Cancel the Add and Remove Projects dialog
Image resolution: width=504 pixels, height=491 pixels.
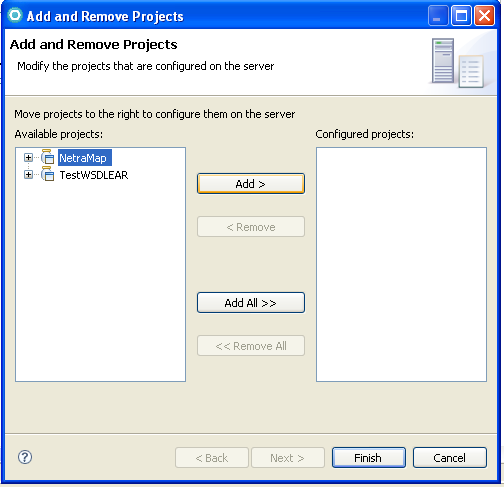[x=450, y=458]
